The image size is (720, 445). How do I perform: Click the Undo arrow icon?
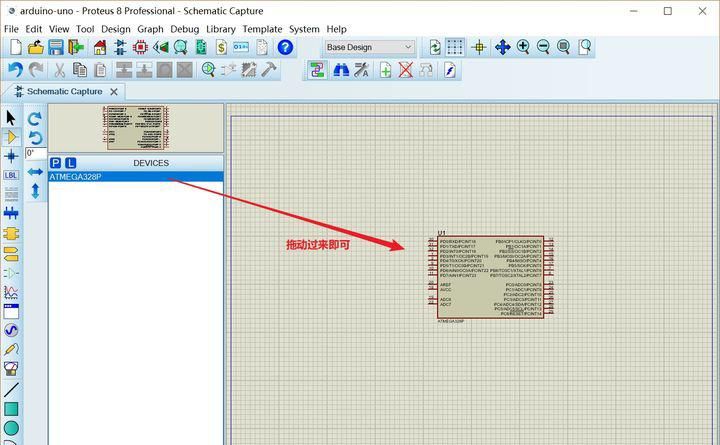pyautogui.click(x=15, y=70)
